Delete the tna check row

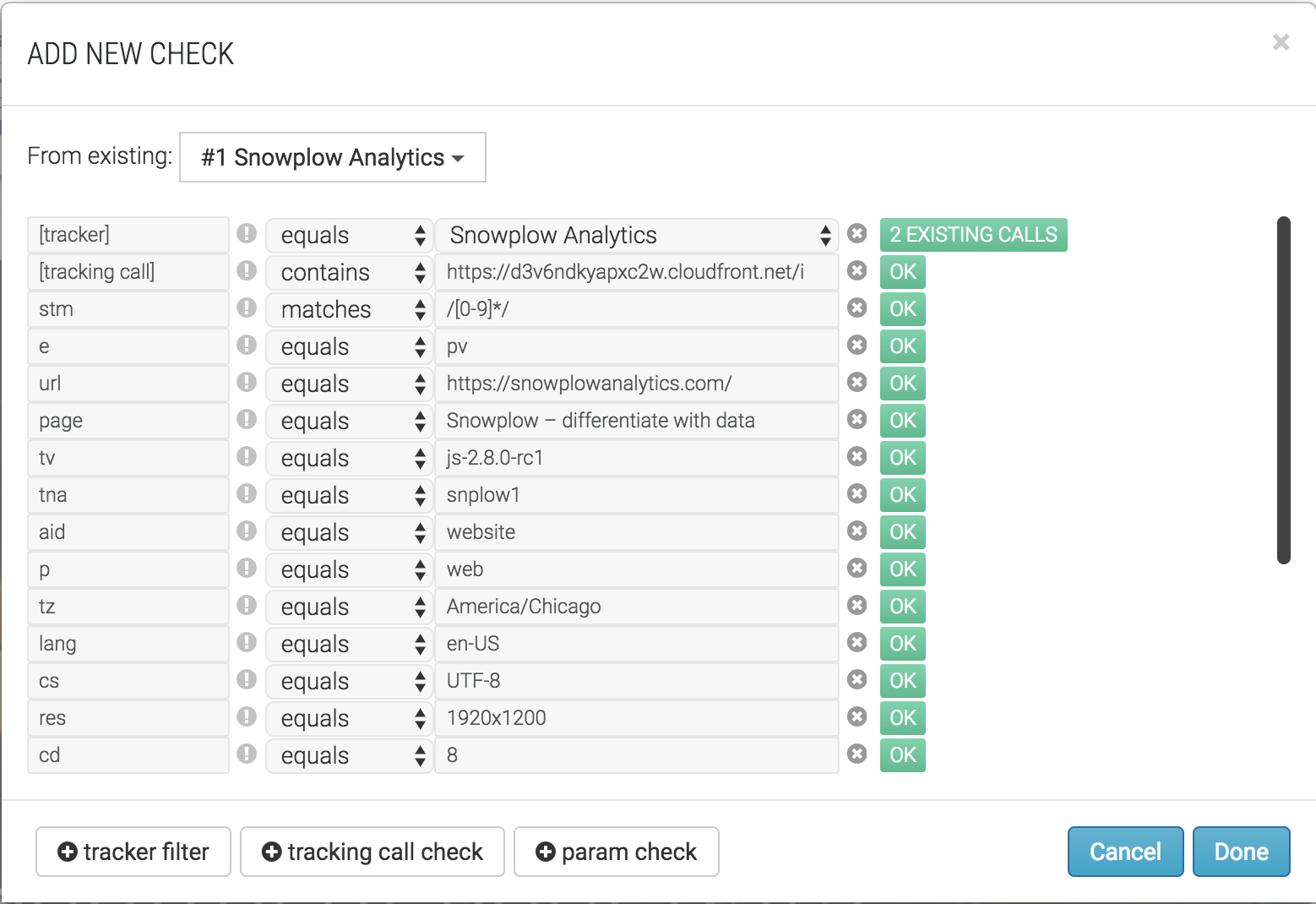coord(856,494)
